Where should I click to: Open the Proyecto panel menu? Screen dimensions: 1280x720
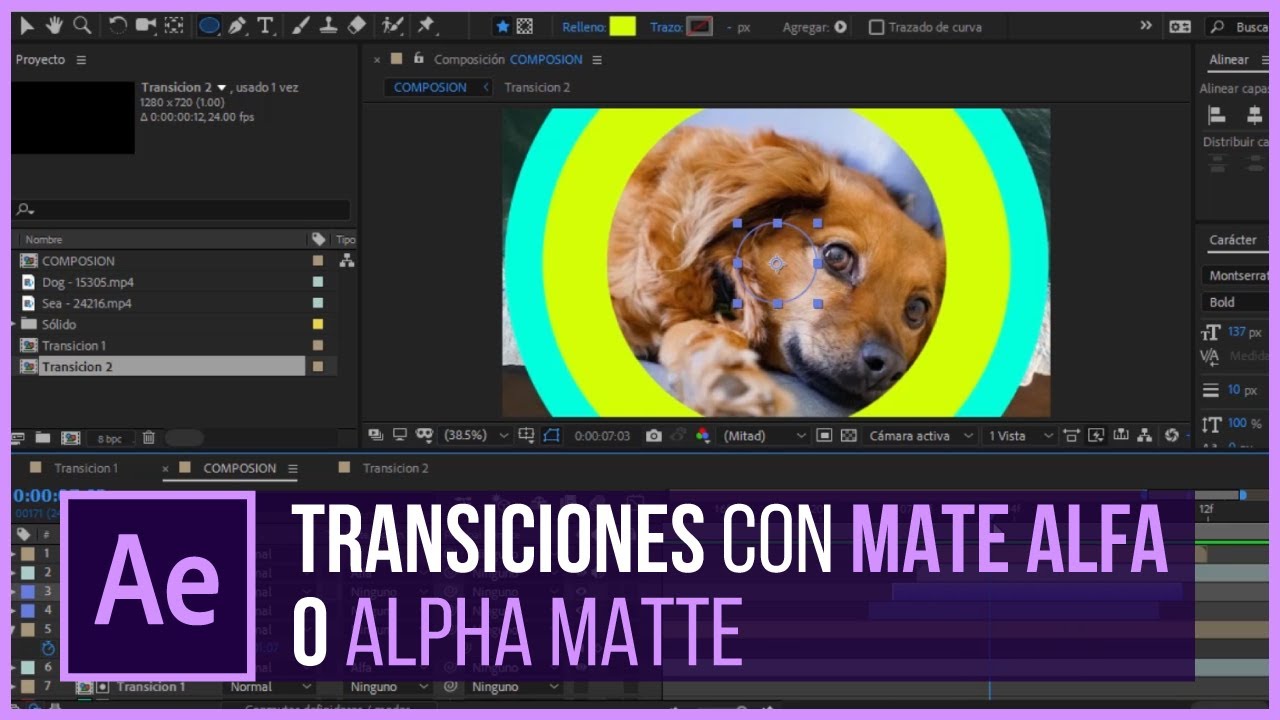81,60
